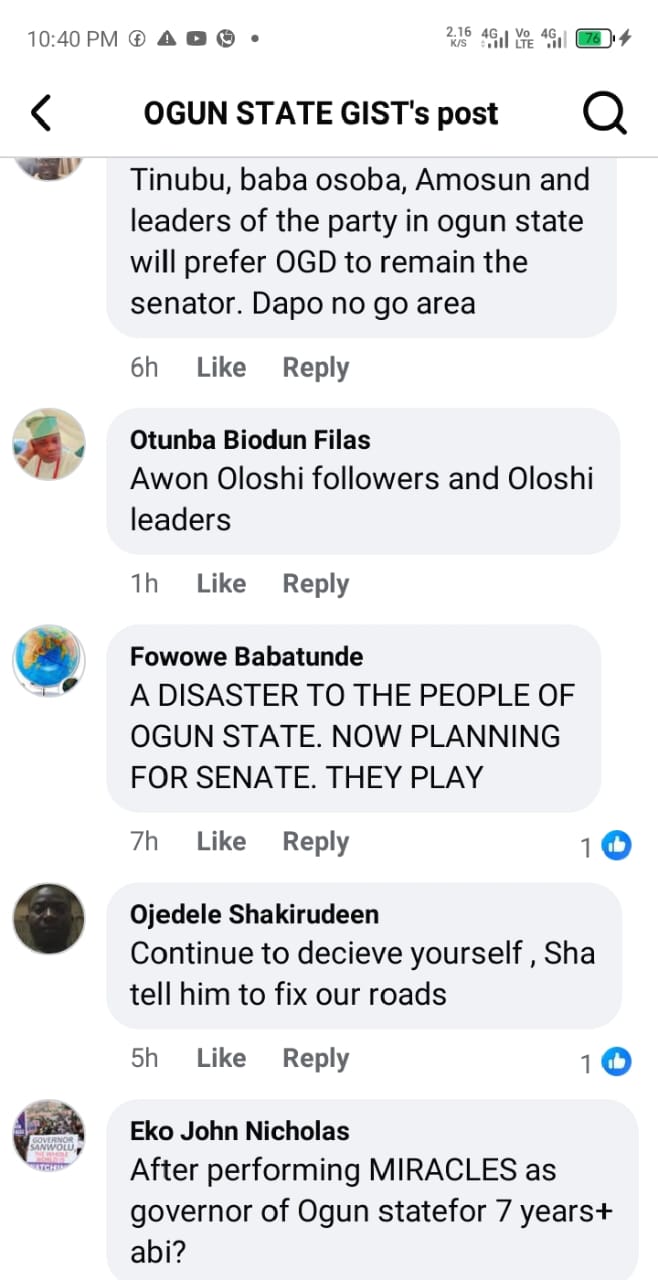Tap the back arrow icon
This screenshot has width=658, height=1280.
click(41, 114)
